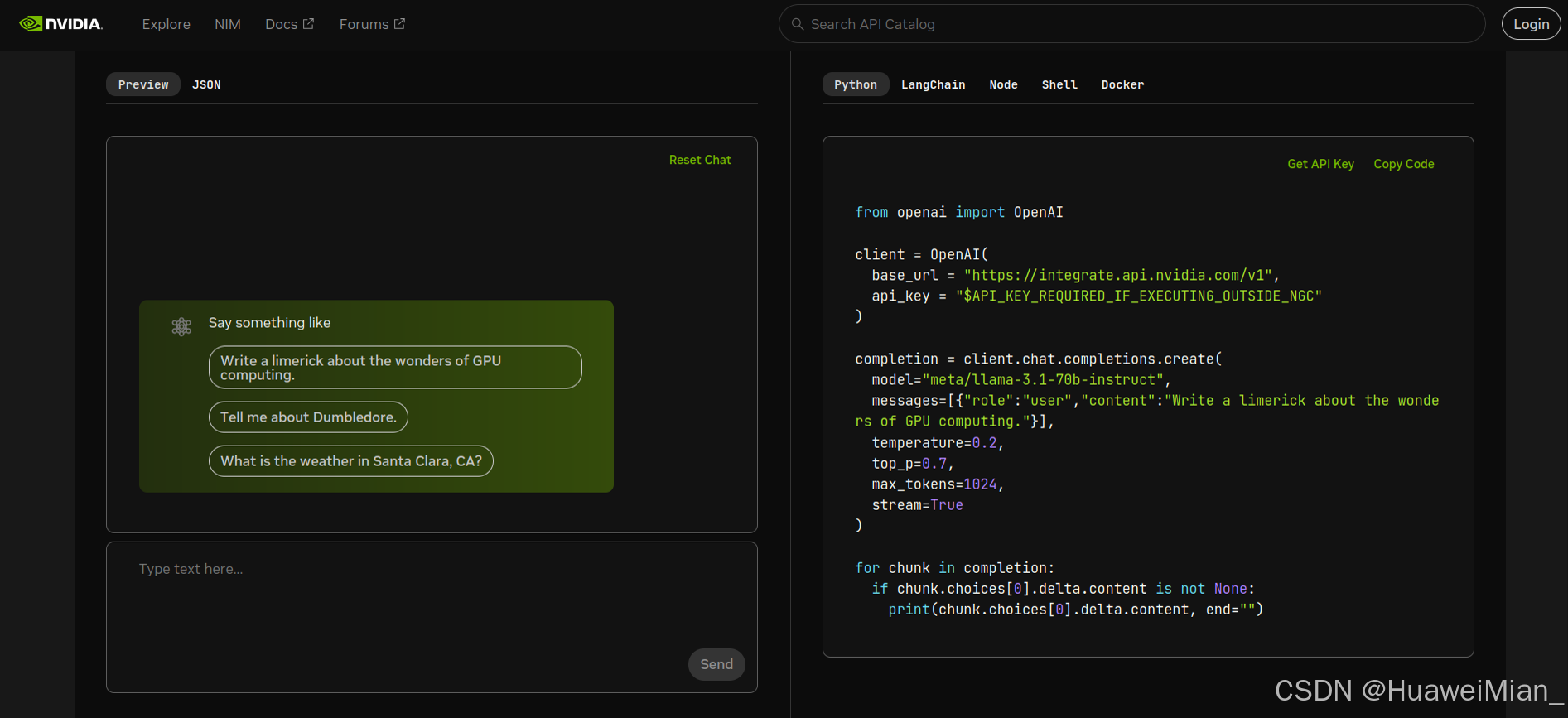Select the Node code tab
1568x718 pixels.
pos(1003,84)
